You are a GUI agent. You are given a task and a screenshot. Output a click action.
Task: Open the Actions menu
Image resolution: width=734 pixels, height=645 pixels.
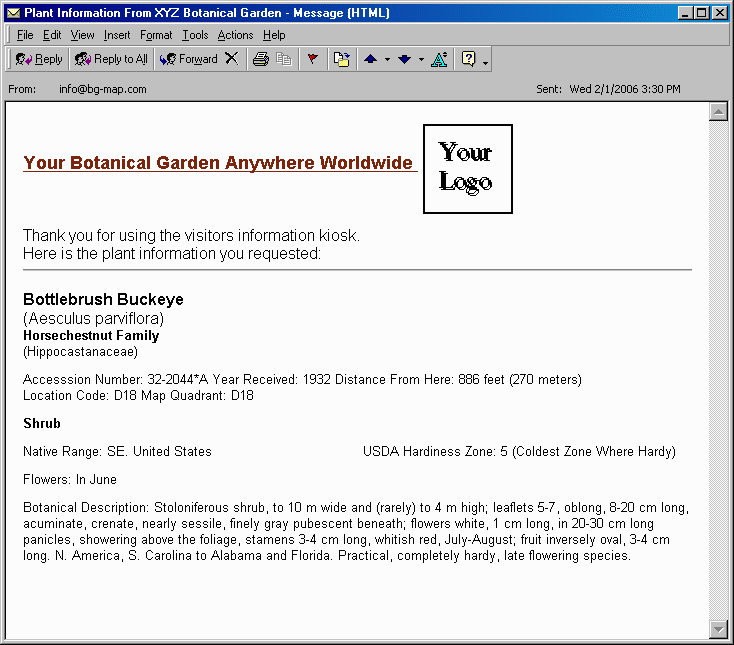[x=235, y=35]
